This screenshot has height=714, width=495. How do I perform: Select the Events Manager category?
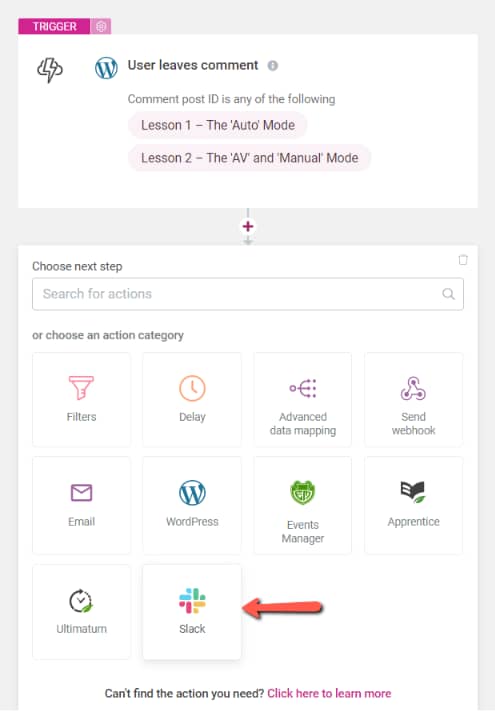point(302,505)
